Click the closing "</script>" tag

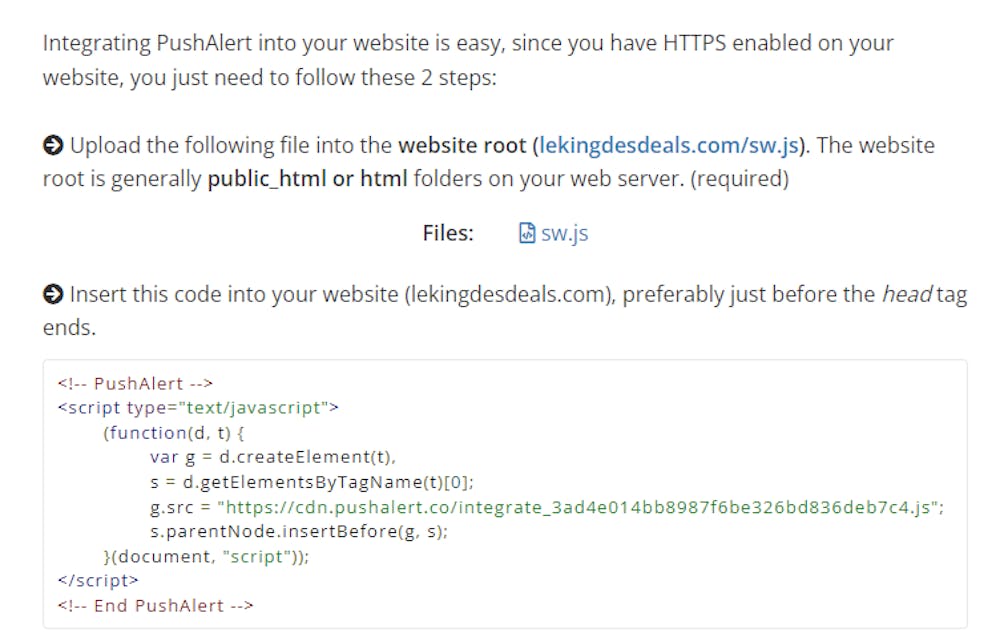98,580
